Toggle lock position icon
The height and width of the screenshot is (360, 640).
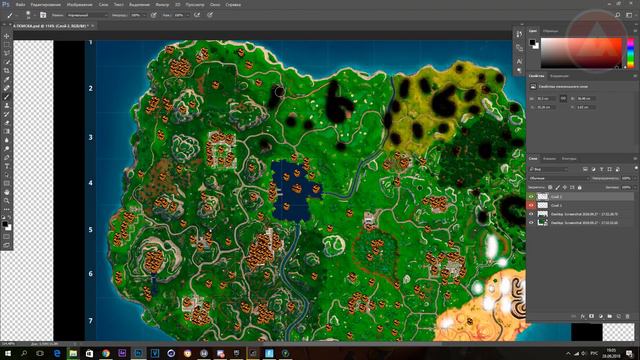coord(565,188)
